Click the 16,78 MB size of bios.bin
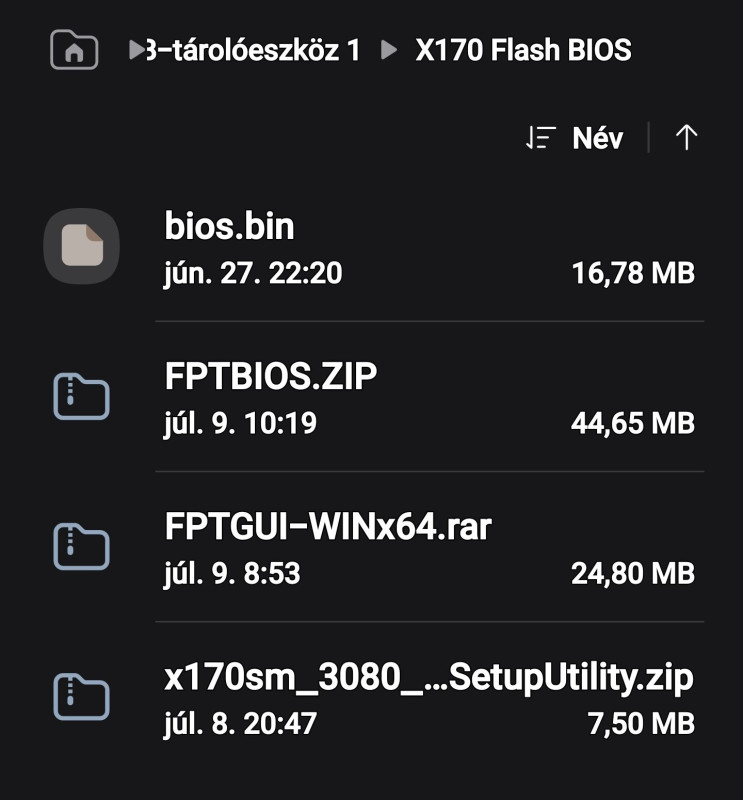This screenshot has width=743, height=800. click(x=633, y=273)
